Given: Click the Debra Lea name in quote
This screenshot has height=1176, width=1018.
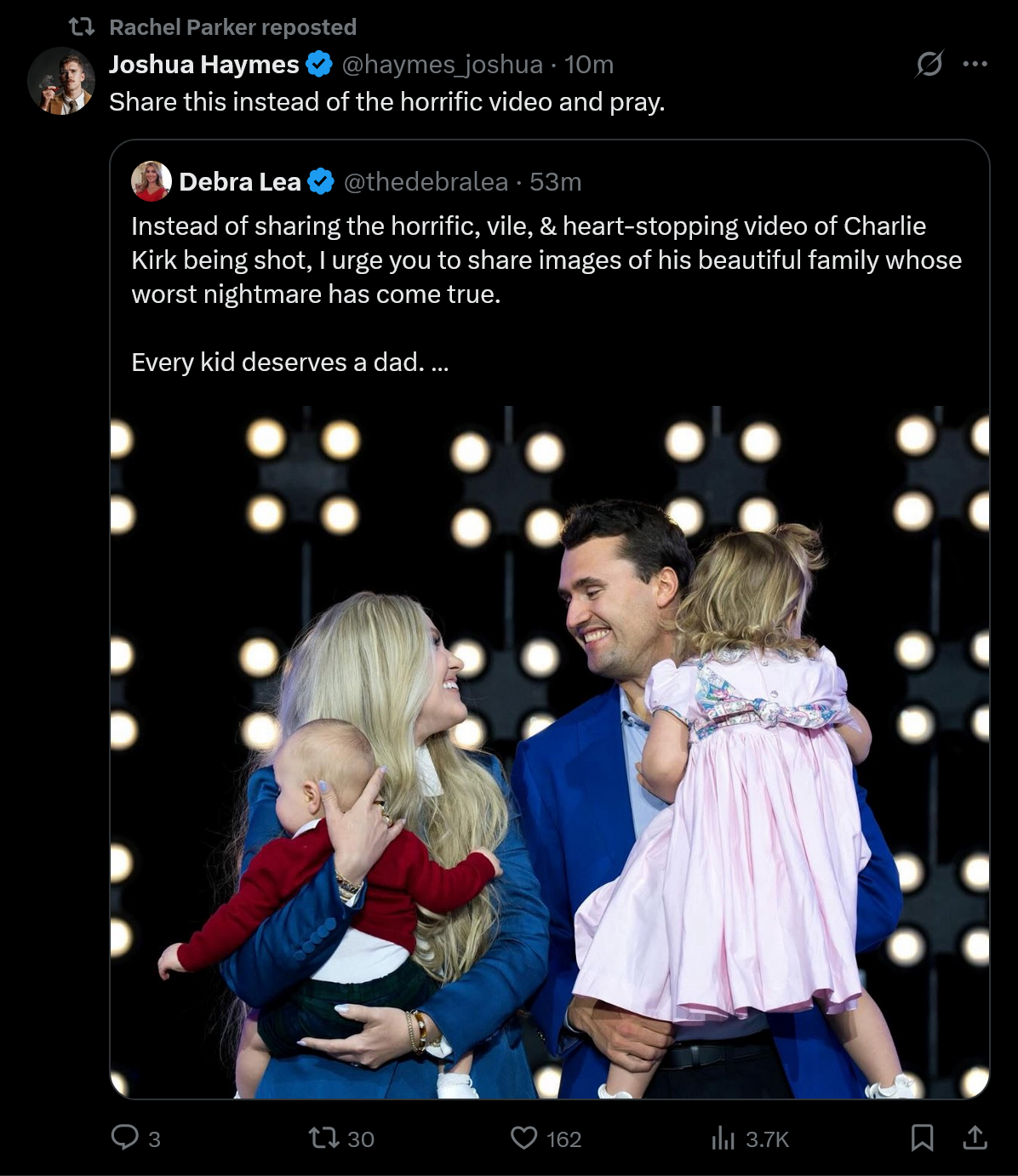Looking at the screenshot, I should pos(239,182).
